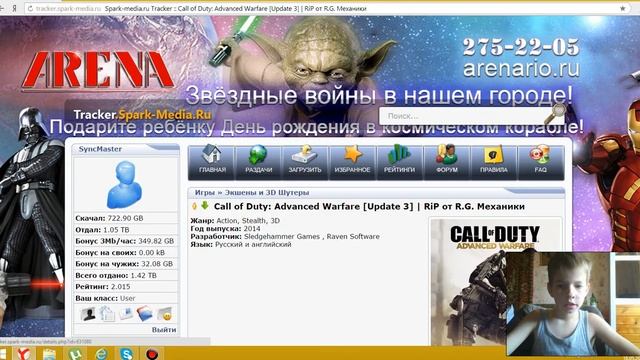
Task: Open Yandex Browser from taskbar
Action: point(23,353)
